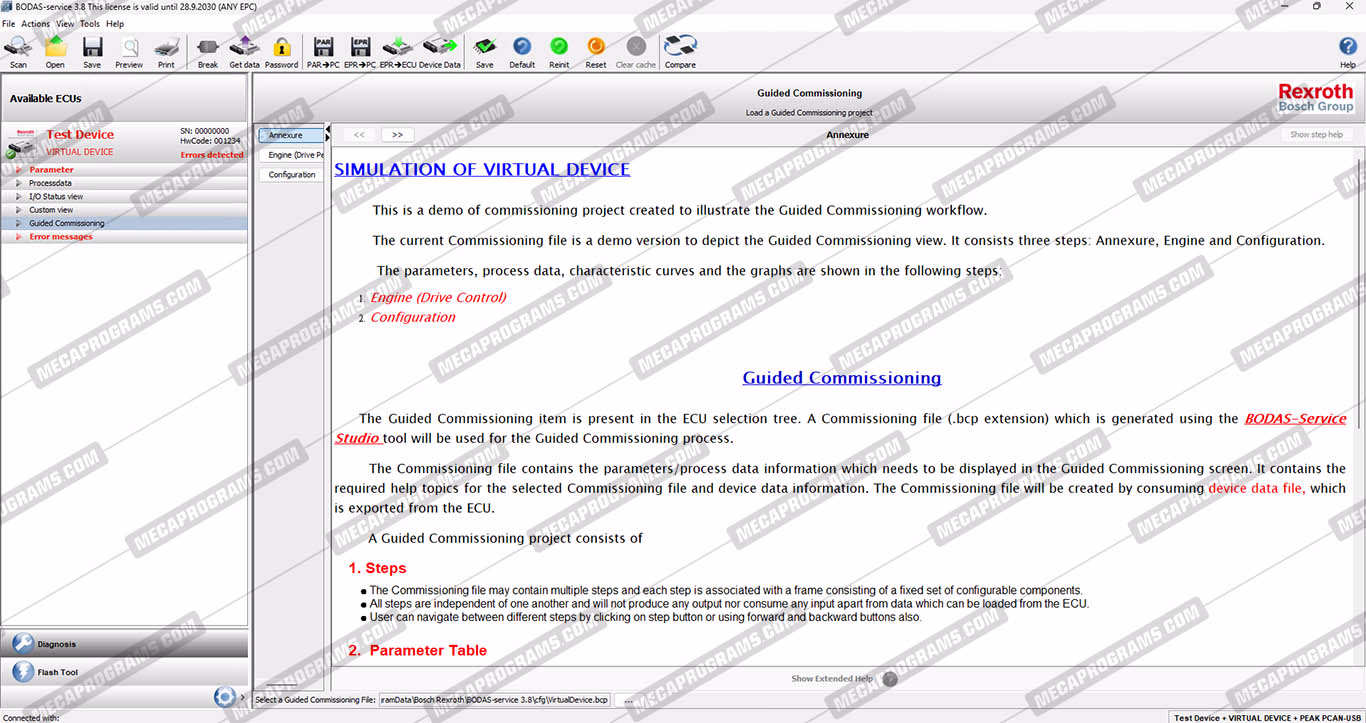Image resolution: width=1366 pixels, height=723 pixels.
Task: Open the Password lock icon
Action: click(281, 49)
